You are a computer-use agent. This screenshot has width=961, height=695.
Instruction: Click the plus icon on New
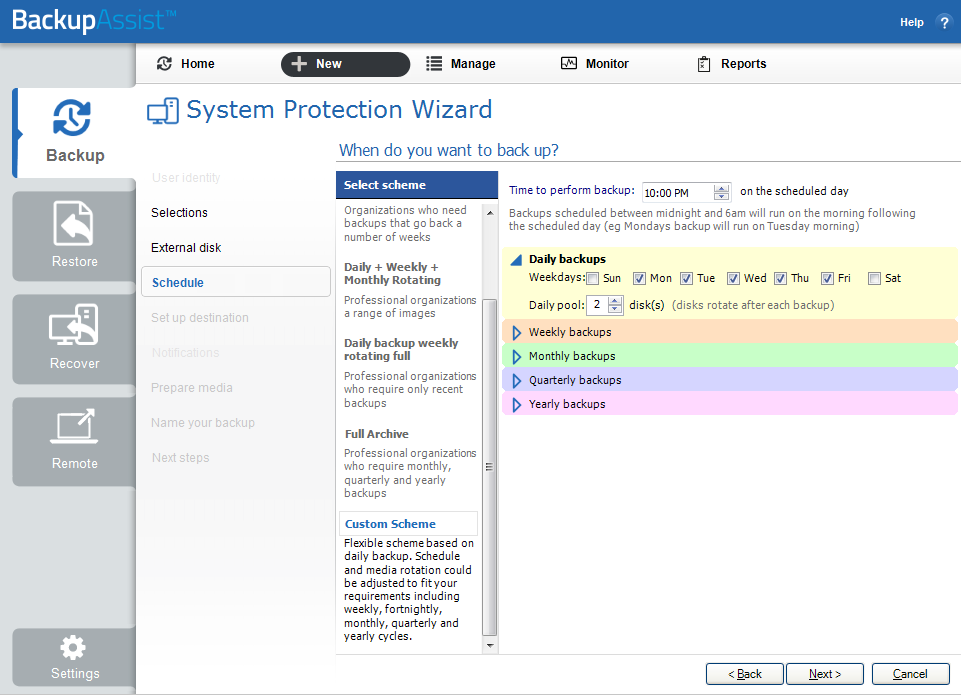[x=298, y=64]
